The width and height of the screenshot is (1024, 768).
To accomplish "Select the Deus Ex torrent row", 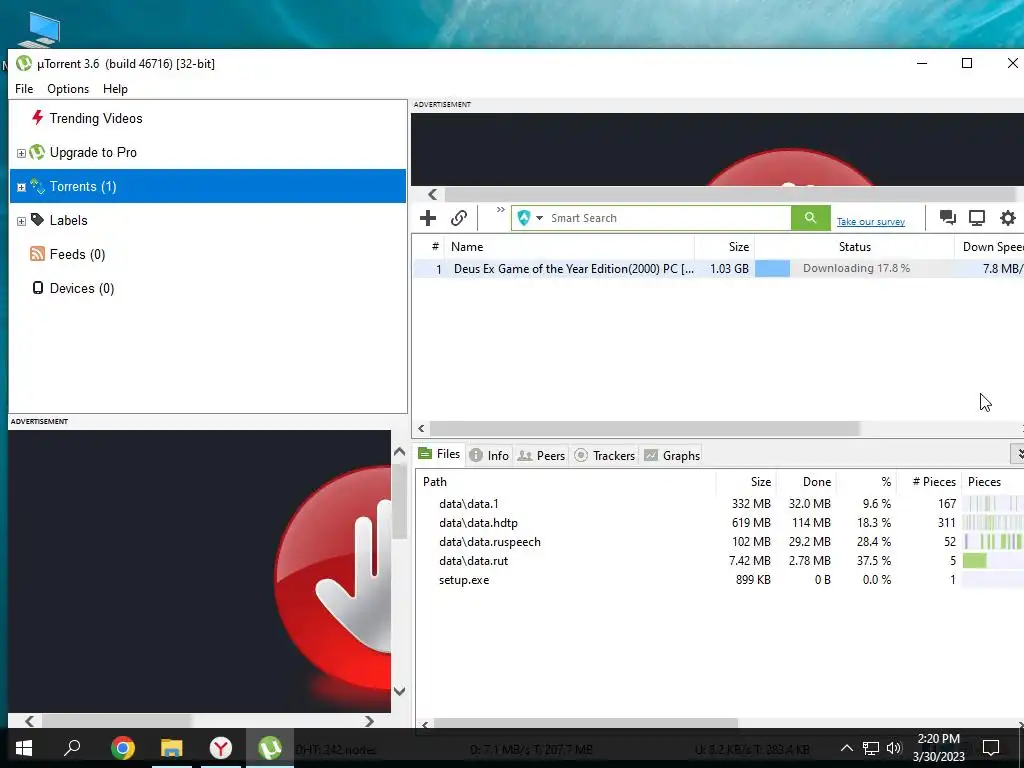I will point(718,268).
